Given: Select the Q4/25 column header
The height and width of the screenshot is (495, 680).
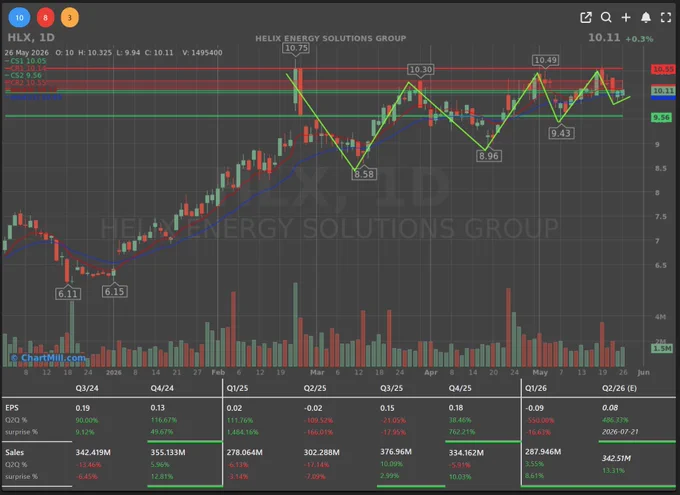Looking at the screenshot, I should 460,388.
